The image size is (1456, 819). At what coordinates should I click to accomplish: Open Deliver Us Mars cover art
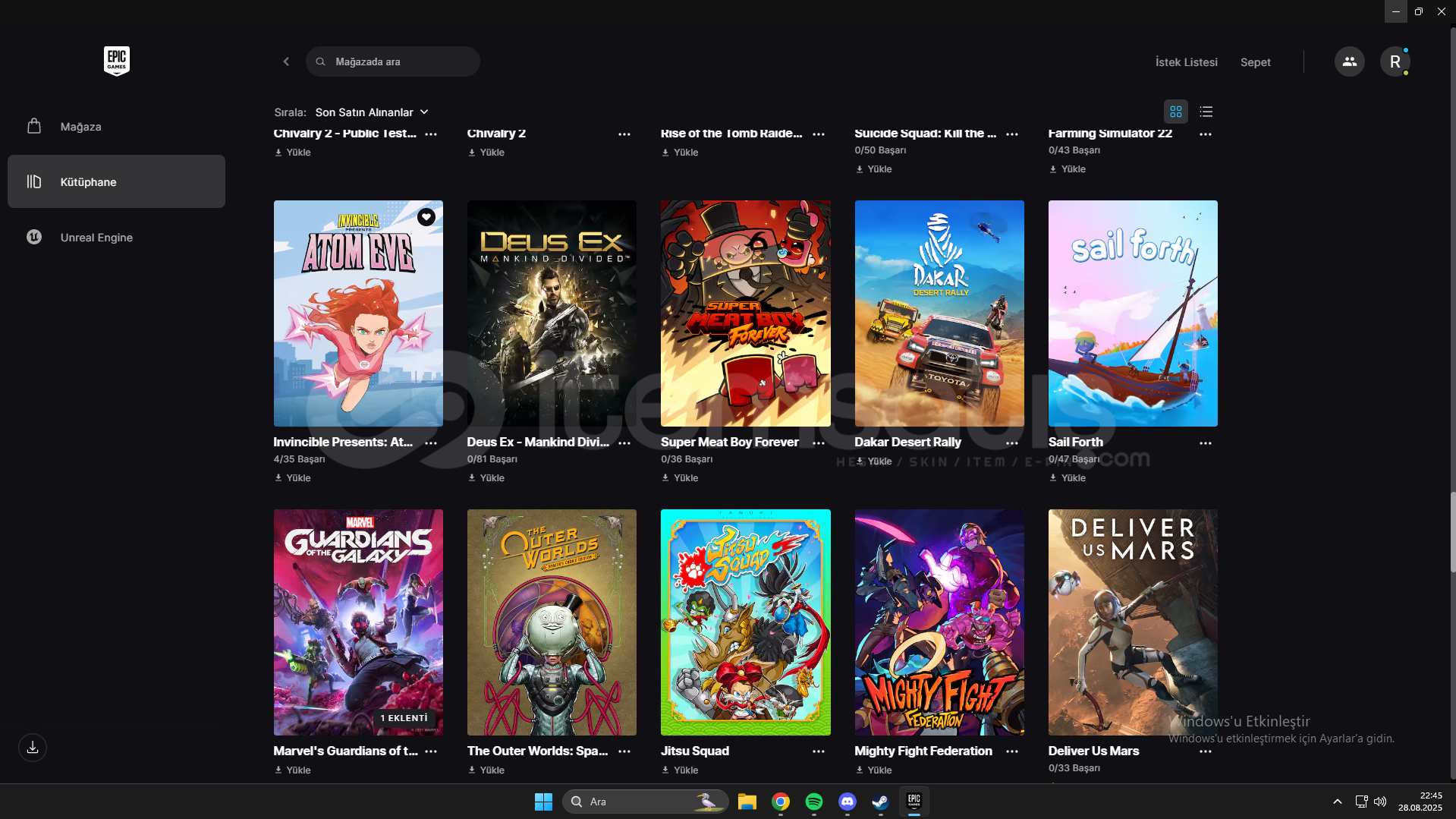coord(1133,622)
